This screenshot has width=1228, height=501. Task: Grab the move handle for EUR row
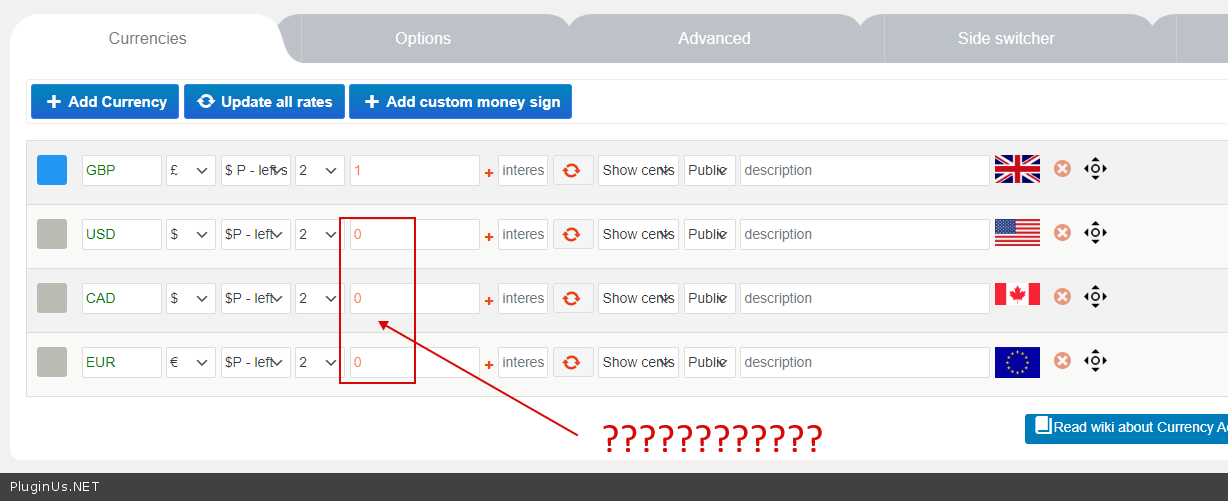pos(1095,360)
